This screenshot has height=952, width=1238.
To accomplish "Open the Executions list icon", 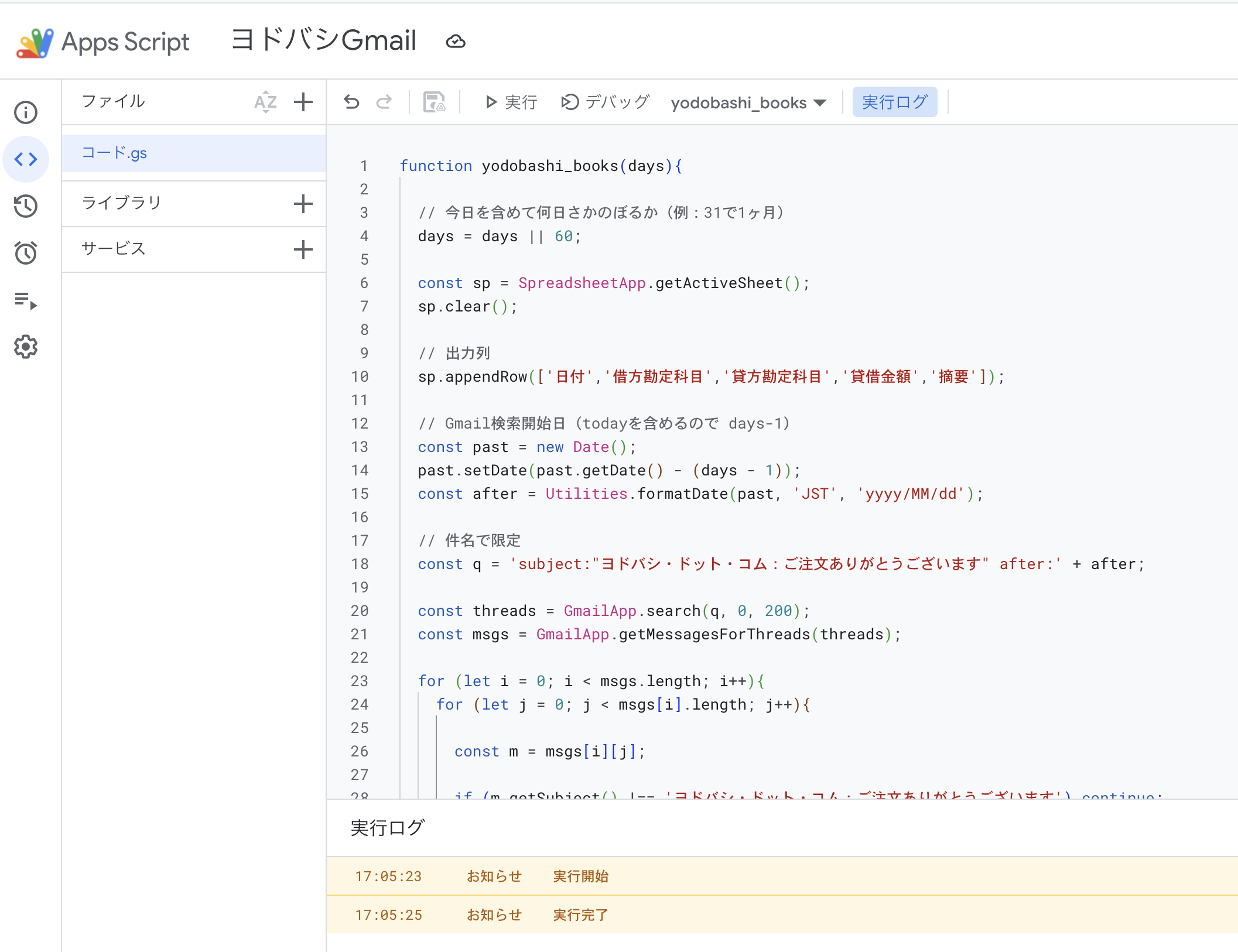I will [x=26, y=300].
